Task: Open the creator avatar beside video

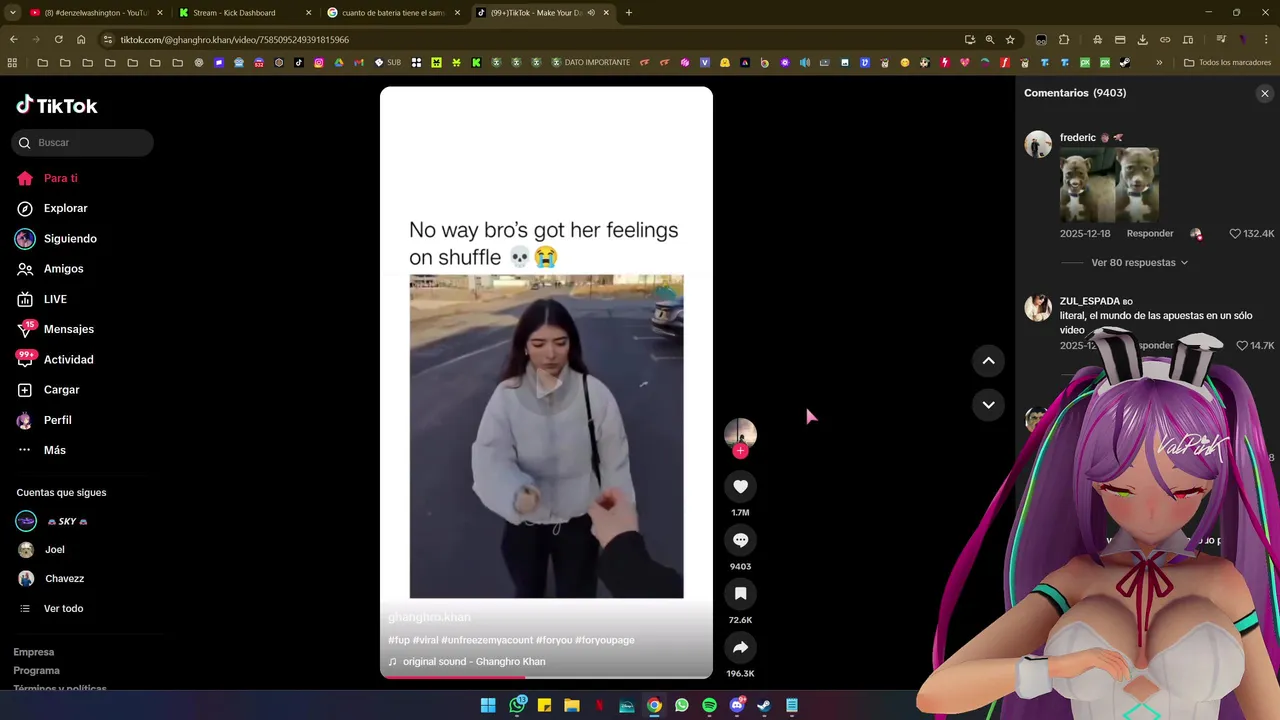Action: [x=740, y=434]
